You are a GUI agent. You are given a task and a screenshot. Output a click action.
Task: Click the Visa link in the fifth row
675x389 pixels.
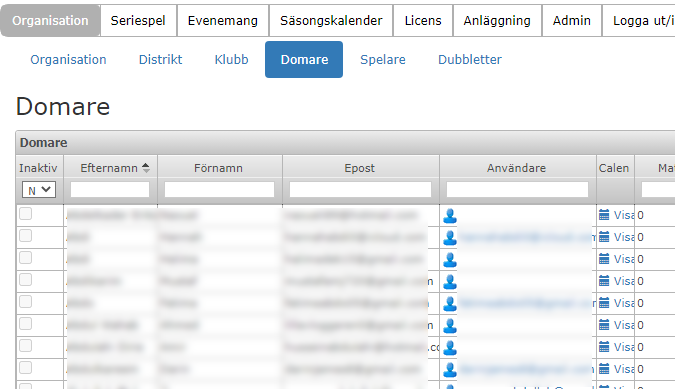(624, 303)
